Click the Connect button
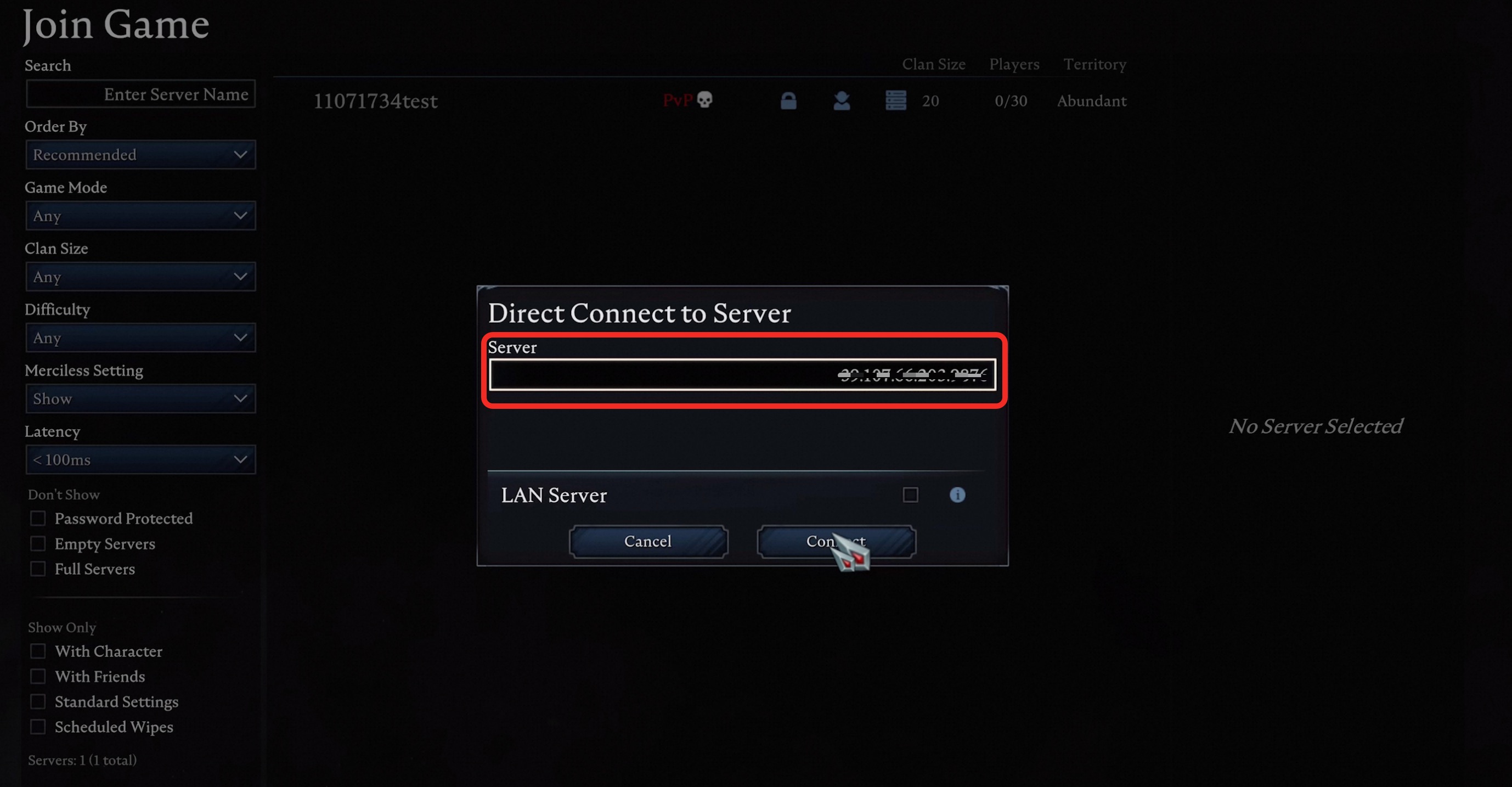This screenshot has height=787, width=1512. click(836, 542)
